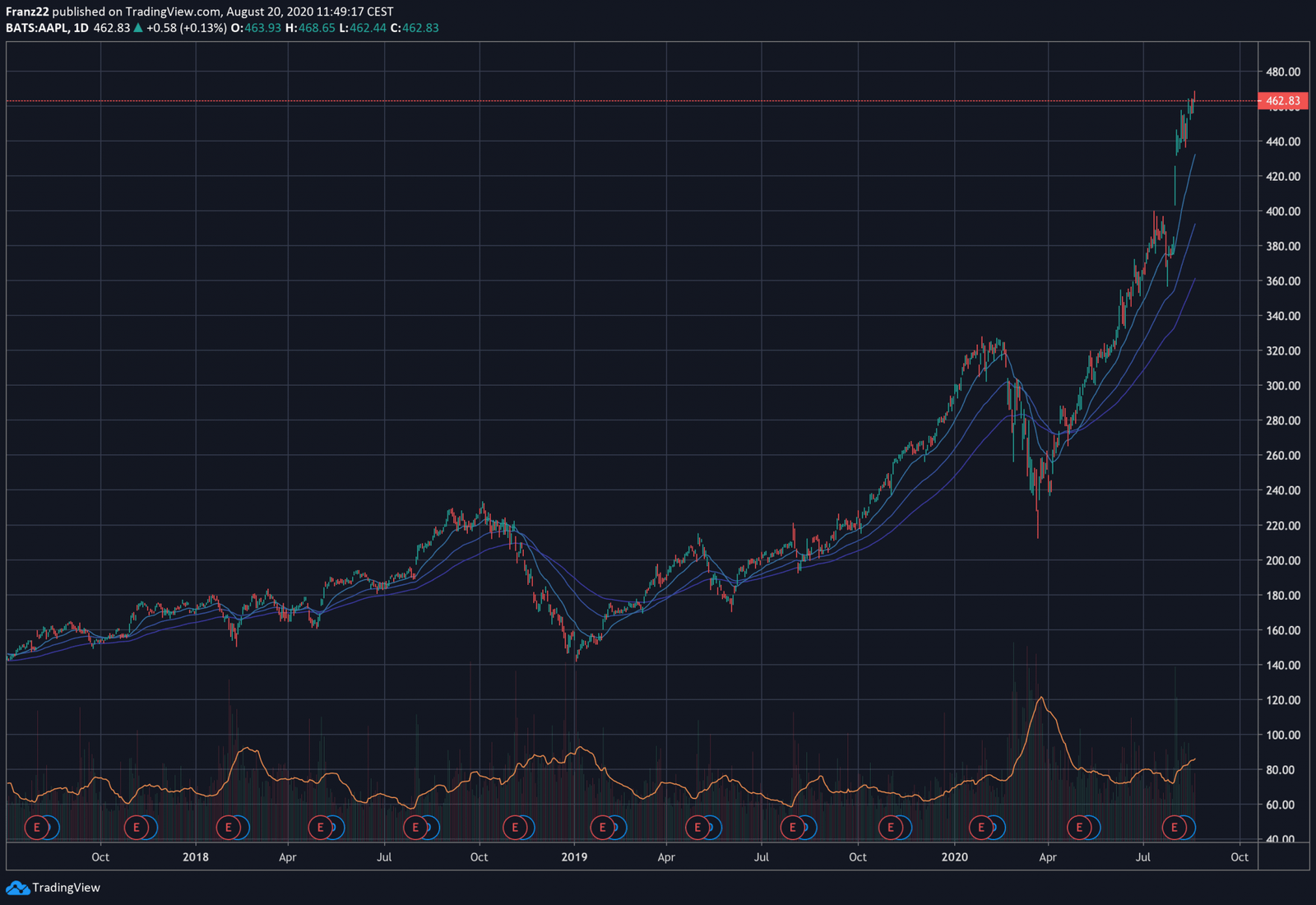Select the earnings E marker right after the 2020 label

pos(981,827)
